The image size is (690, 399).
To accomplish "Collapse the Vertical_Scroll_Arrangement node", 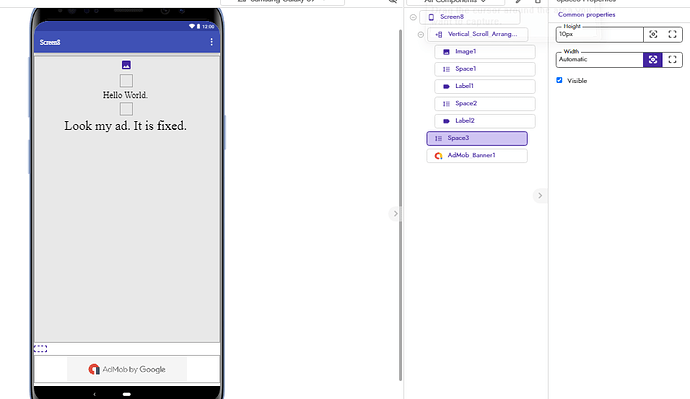I will click(x=421, y=34).
